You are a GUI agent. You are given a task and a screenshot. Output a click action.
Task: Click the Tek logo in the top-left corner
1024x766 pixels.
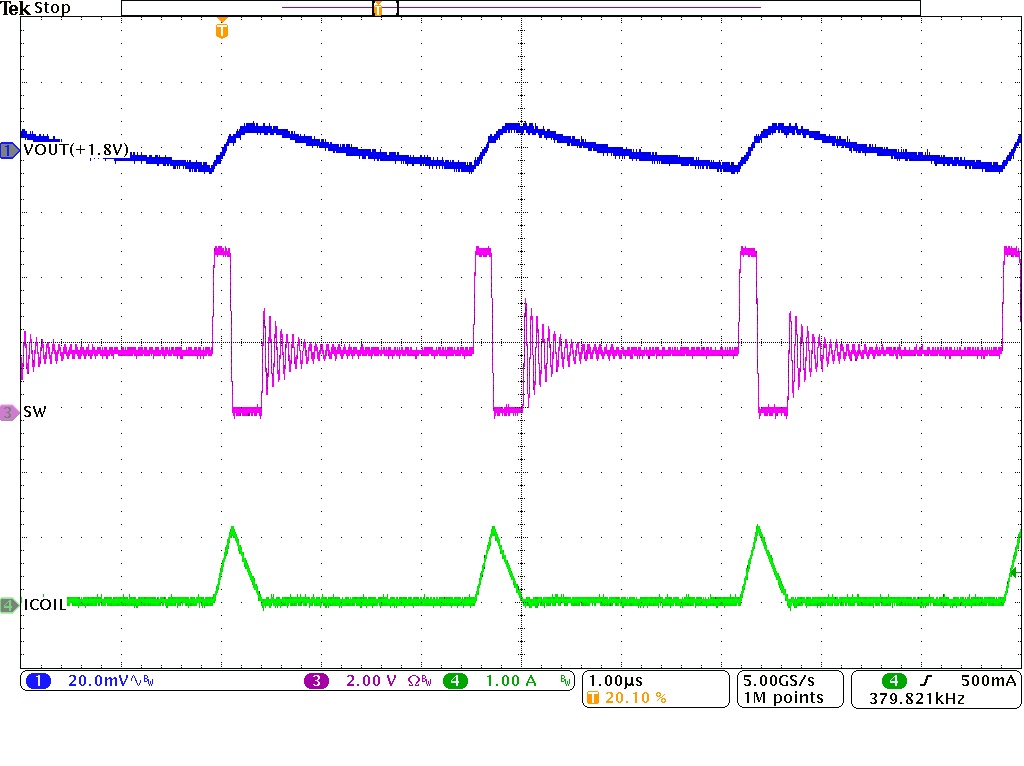click(14, 7)
